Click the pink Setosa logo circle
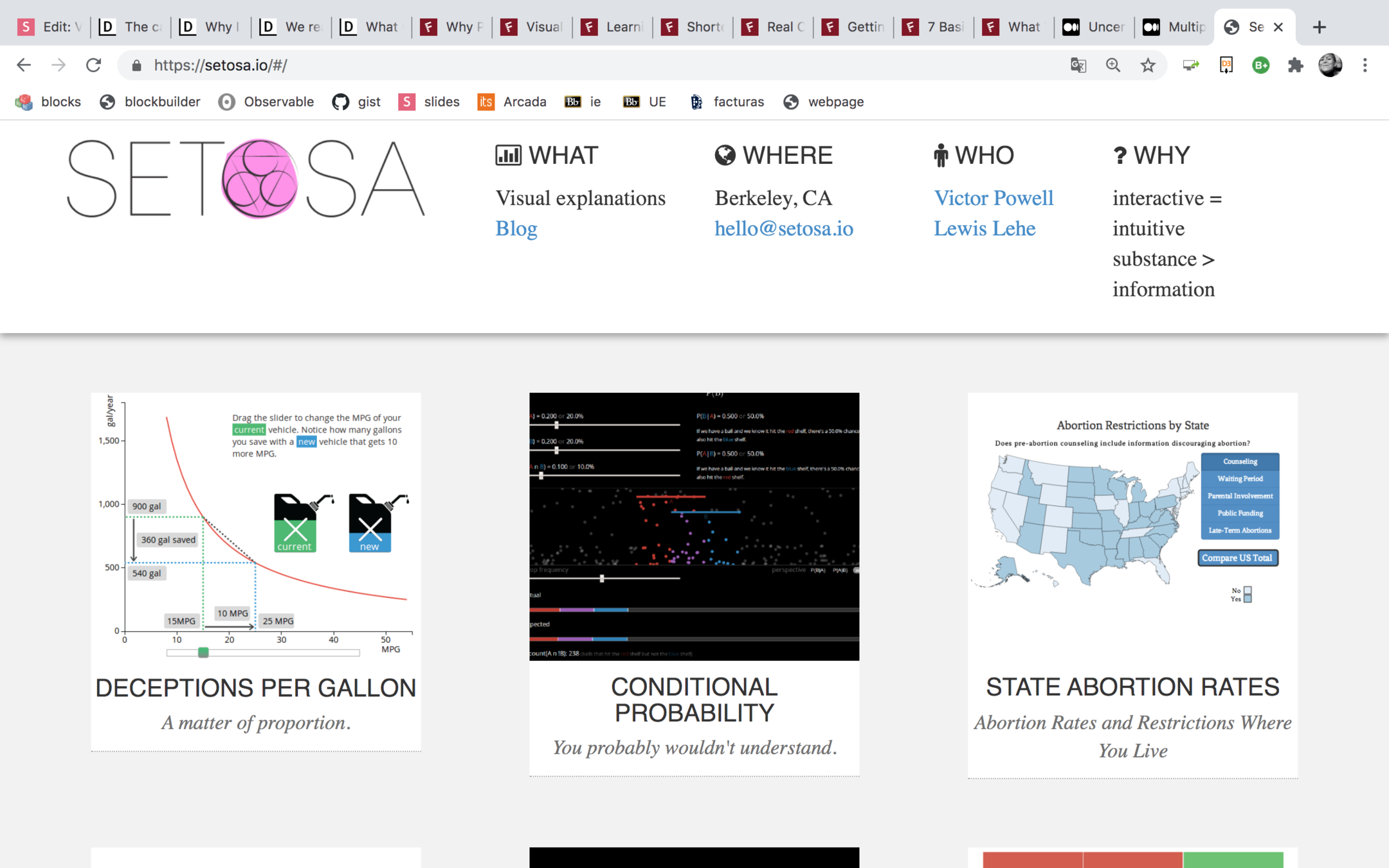The width and height of the screenshot is (1389, 868). click(260, 179)
